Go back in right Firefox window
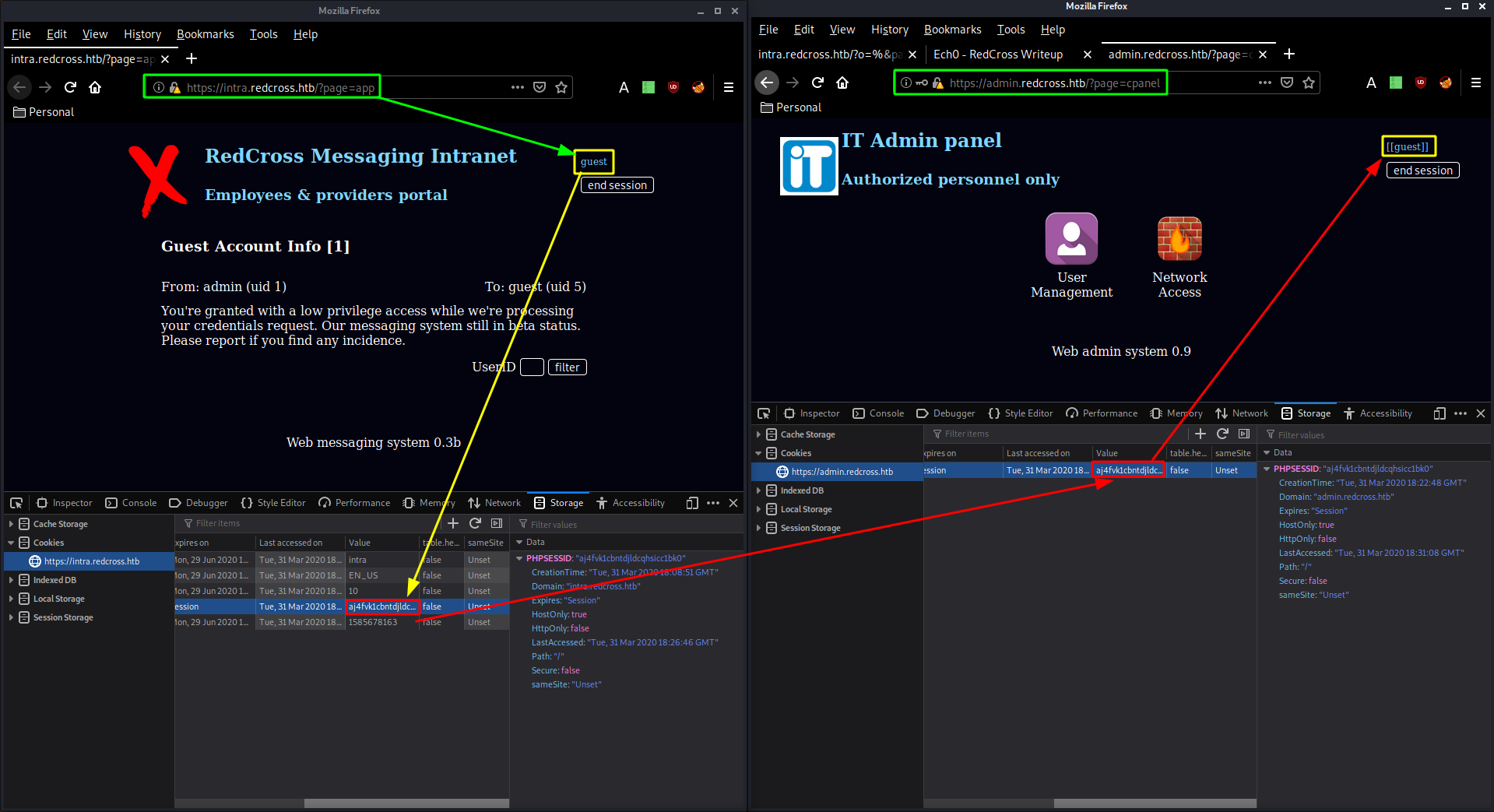 768,83
